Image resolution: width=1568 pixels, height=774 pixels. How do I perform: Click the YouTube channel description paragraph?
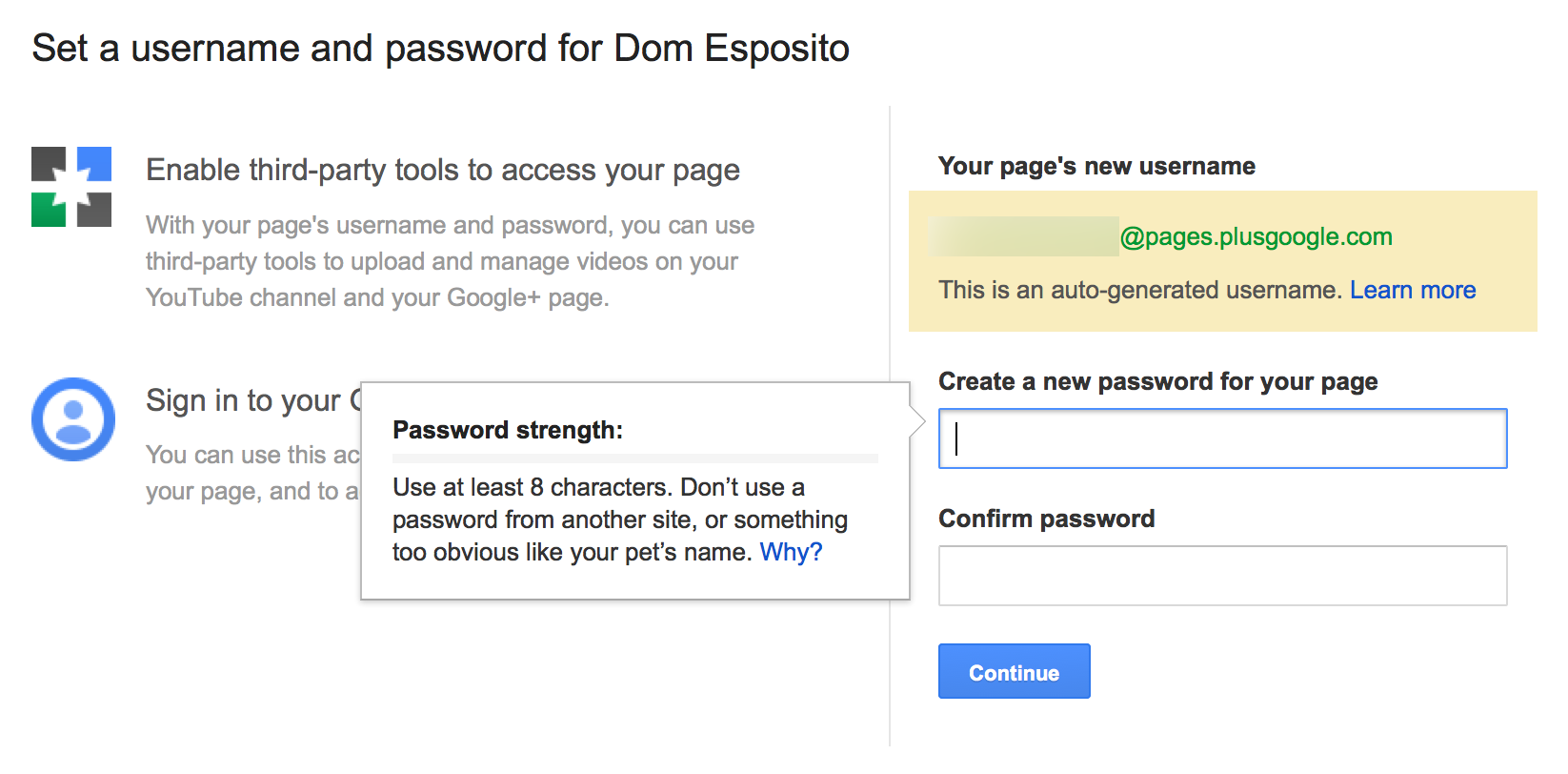coord(450,261)
